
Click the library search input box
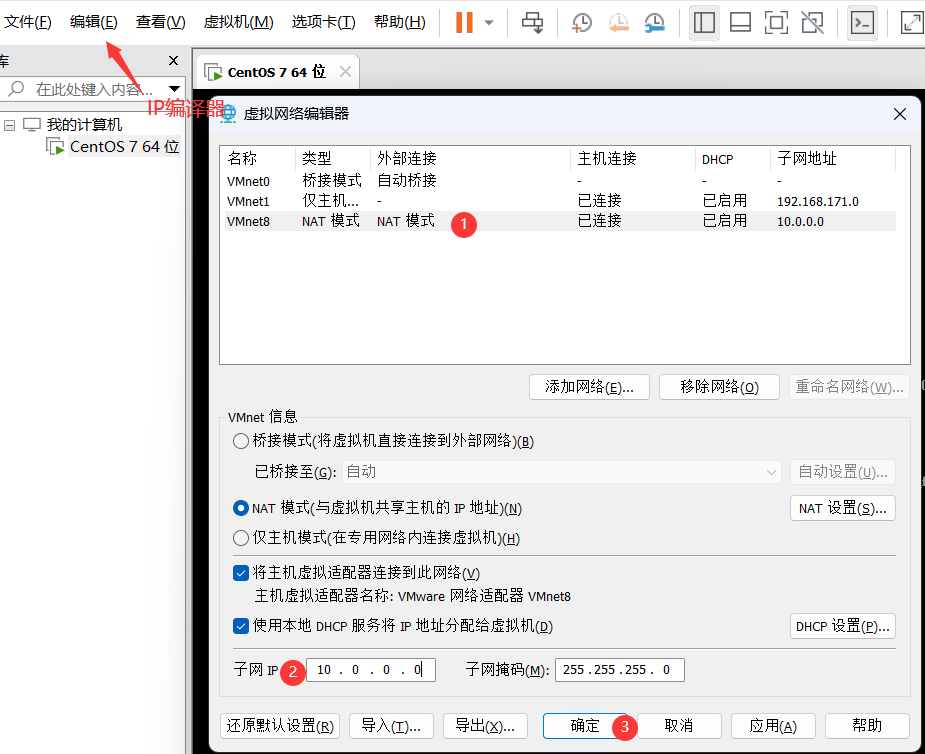coord(94,89)
